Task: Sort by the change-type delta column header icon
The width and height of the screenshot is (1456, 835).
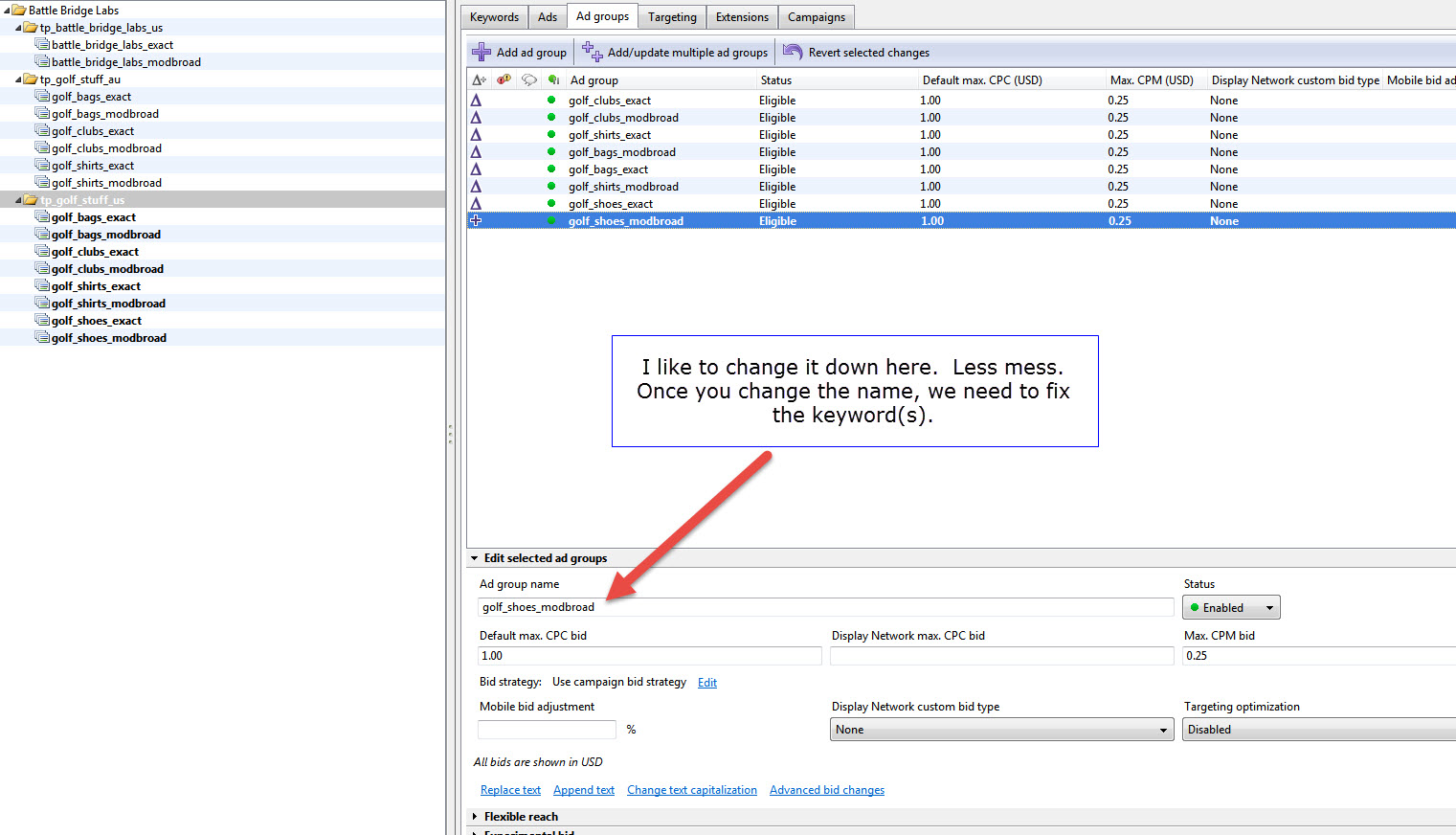Action: click(x=479, y=80)
